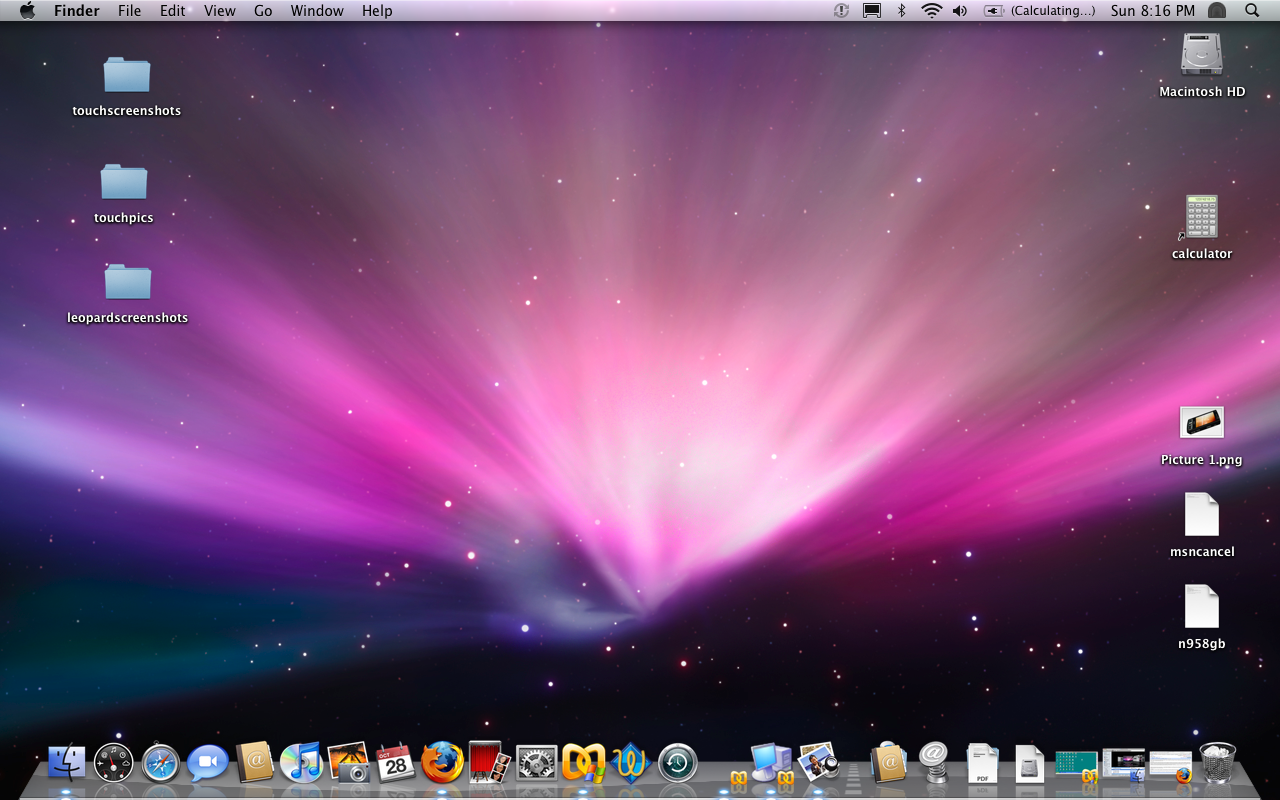
Task: Open Safari from the Dock
Action: click(x=160, y=763)
